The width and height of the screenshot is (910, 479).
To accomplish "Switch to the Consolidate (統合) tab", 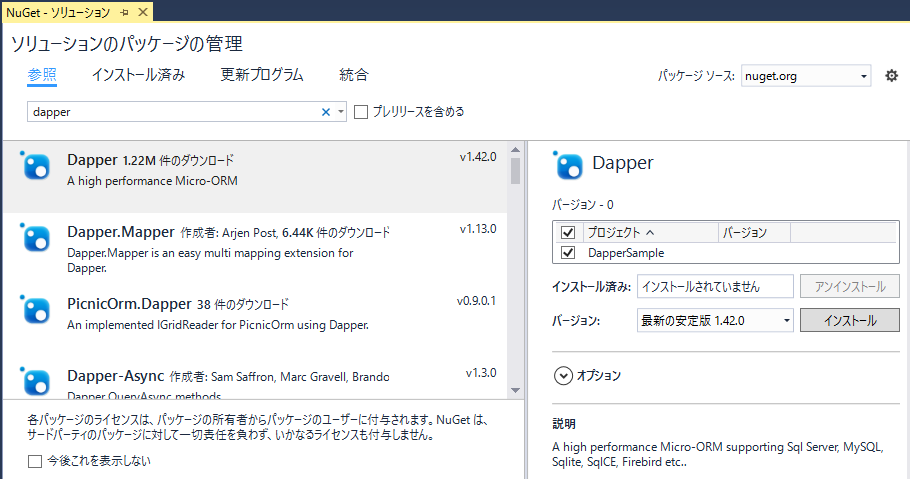I will coord(353,74).
